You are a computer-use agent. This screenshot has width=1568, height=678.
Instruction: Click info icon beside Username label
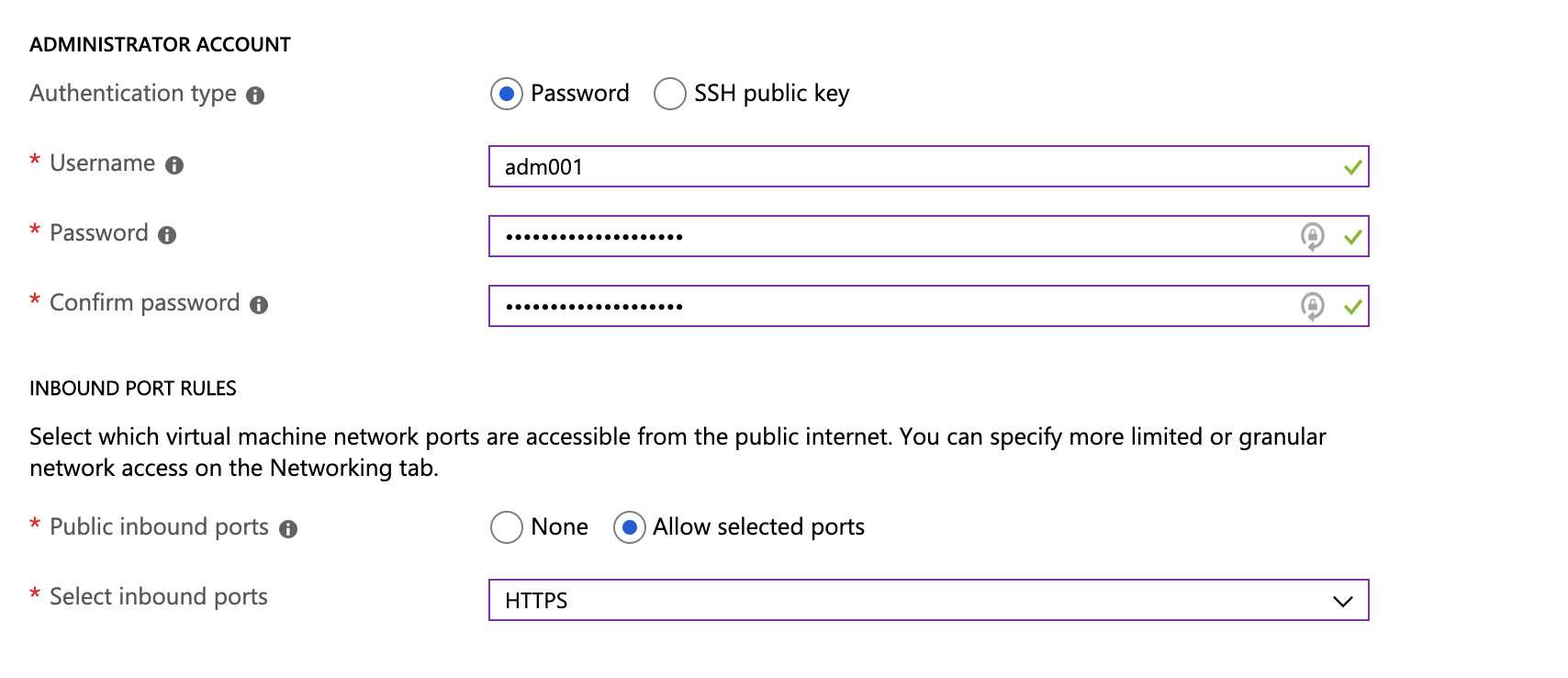[174, 165]
